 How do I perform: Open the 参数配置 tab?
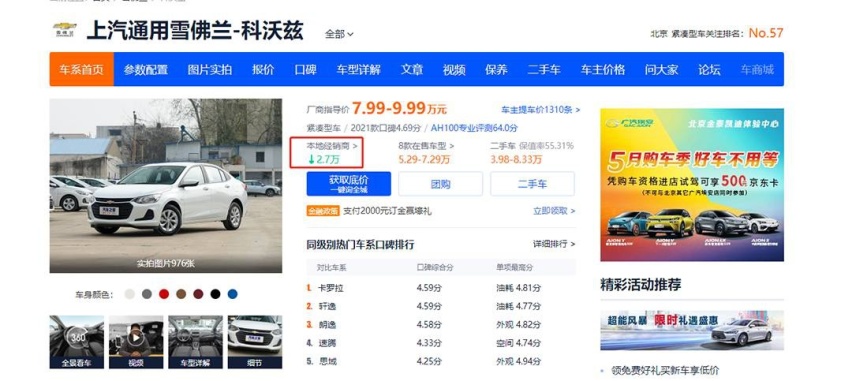coord(146,70)
